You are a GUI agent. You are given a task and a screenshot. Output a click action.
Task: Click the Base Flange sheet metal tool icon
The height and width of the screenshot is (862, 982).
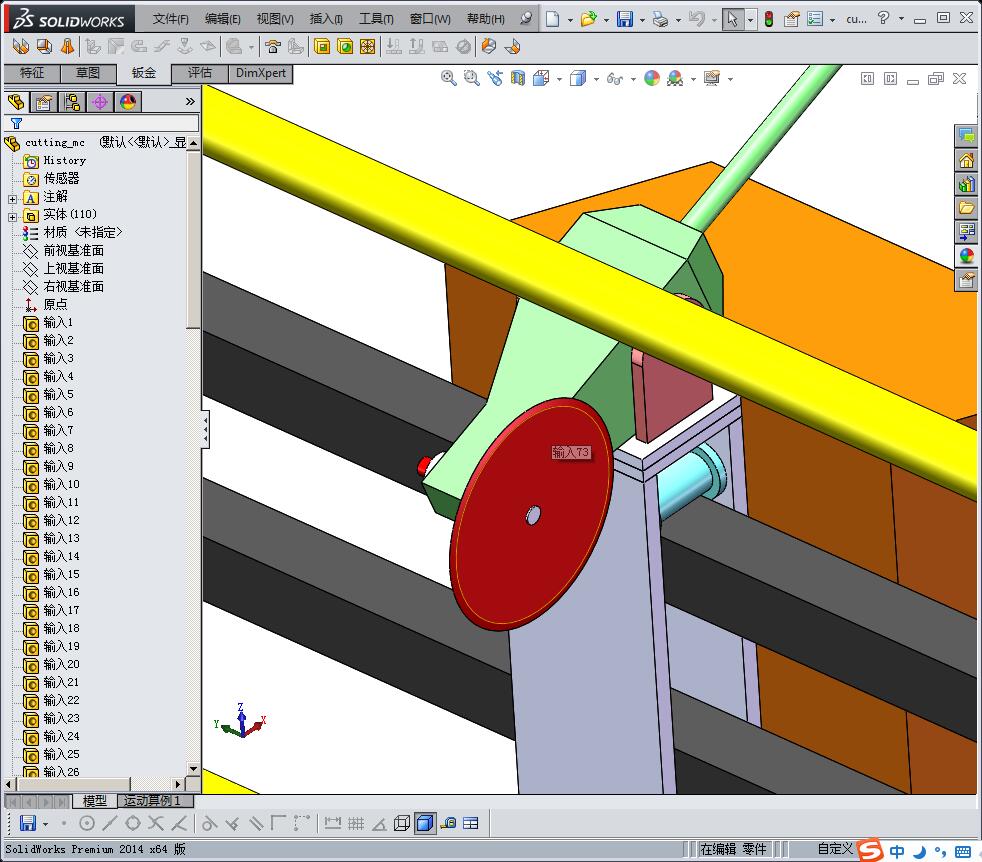[x=21, y=46]
